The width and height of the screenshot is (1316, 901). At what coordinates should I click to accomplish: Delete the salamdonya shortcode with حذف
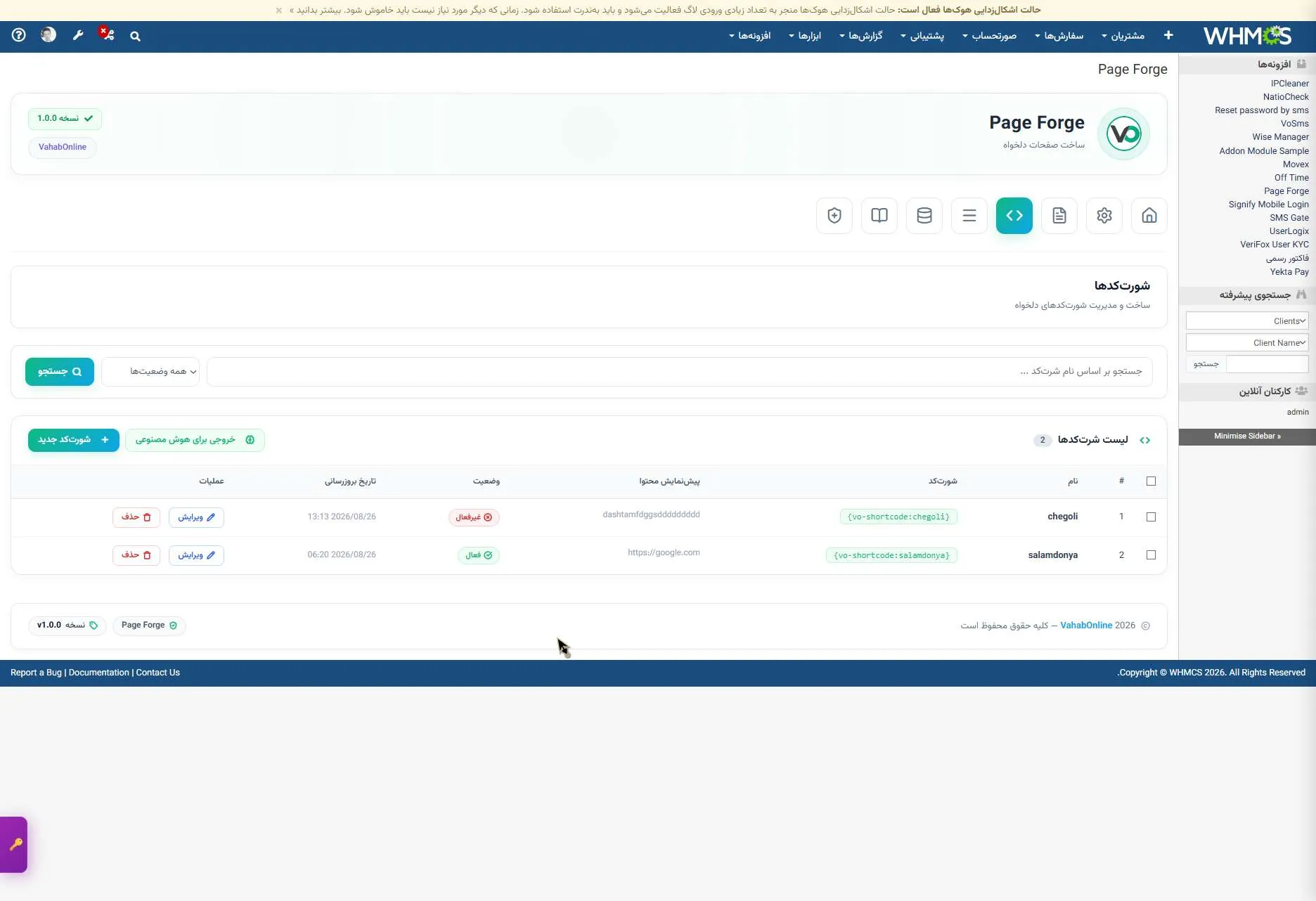coord(136,555)
